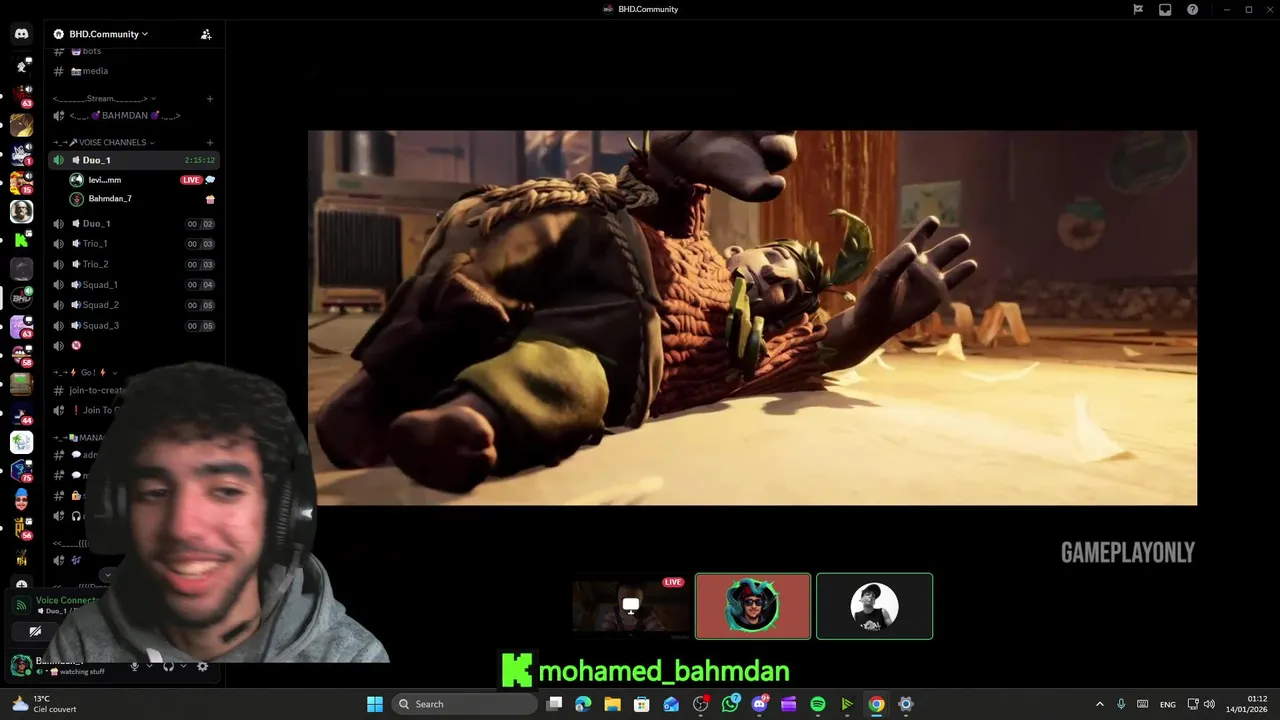Click the main stream video

752,318
